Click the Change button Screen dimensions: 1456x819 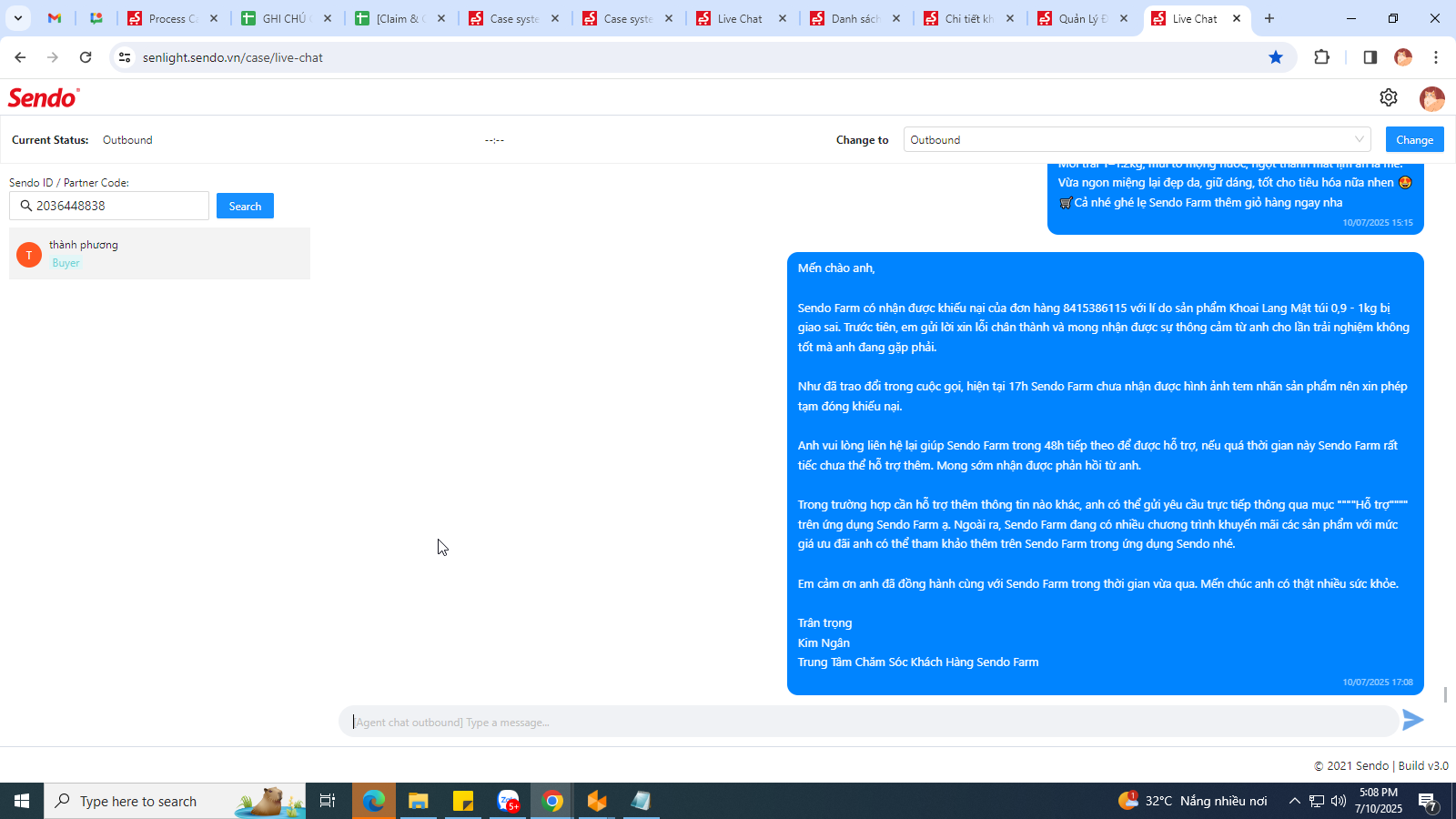click(x=1414, y=139)
